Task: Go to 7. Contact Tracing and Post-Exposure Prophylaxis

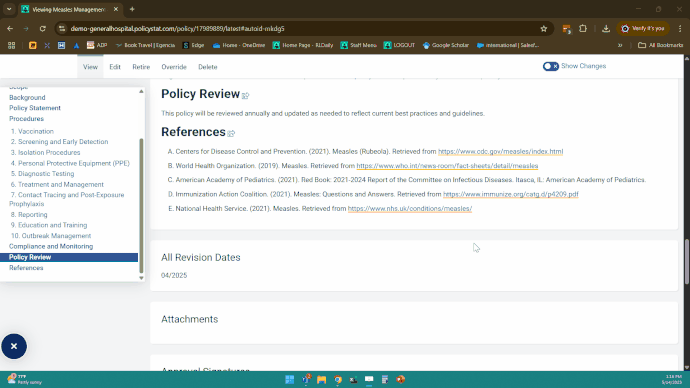Action: point(67,199)
